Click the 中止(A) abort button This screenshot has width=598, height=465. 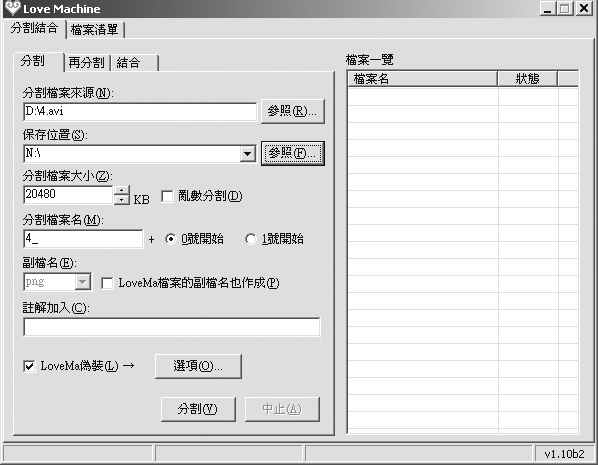pyautogui.click(x=282, y=409)
